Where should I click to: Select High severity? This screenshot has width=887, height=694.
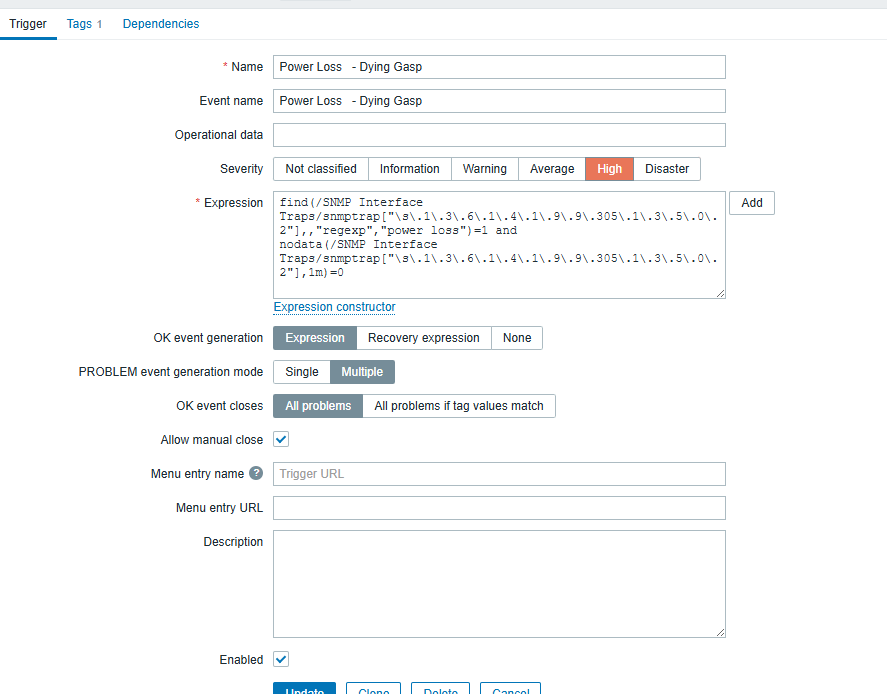pyautogui.click(x=609, y=169)
